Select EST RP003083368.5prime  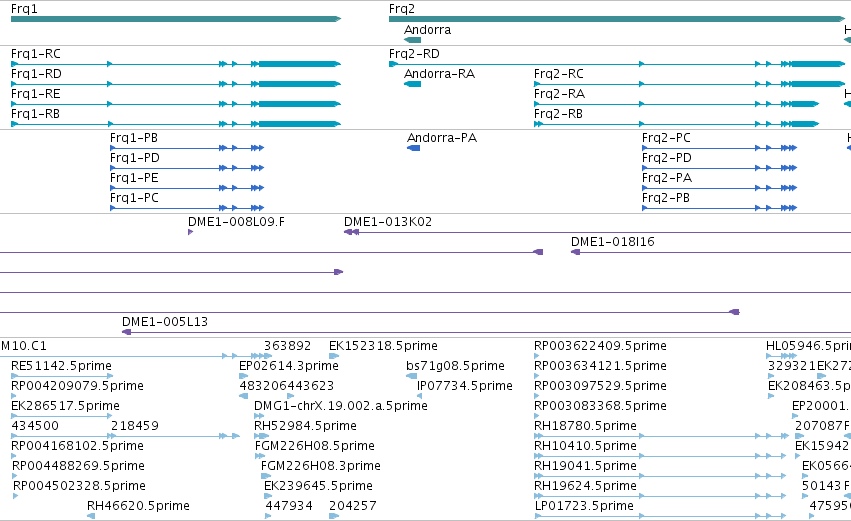click(x=600, y=406)
